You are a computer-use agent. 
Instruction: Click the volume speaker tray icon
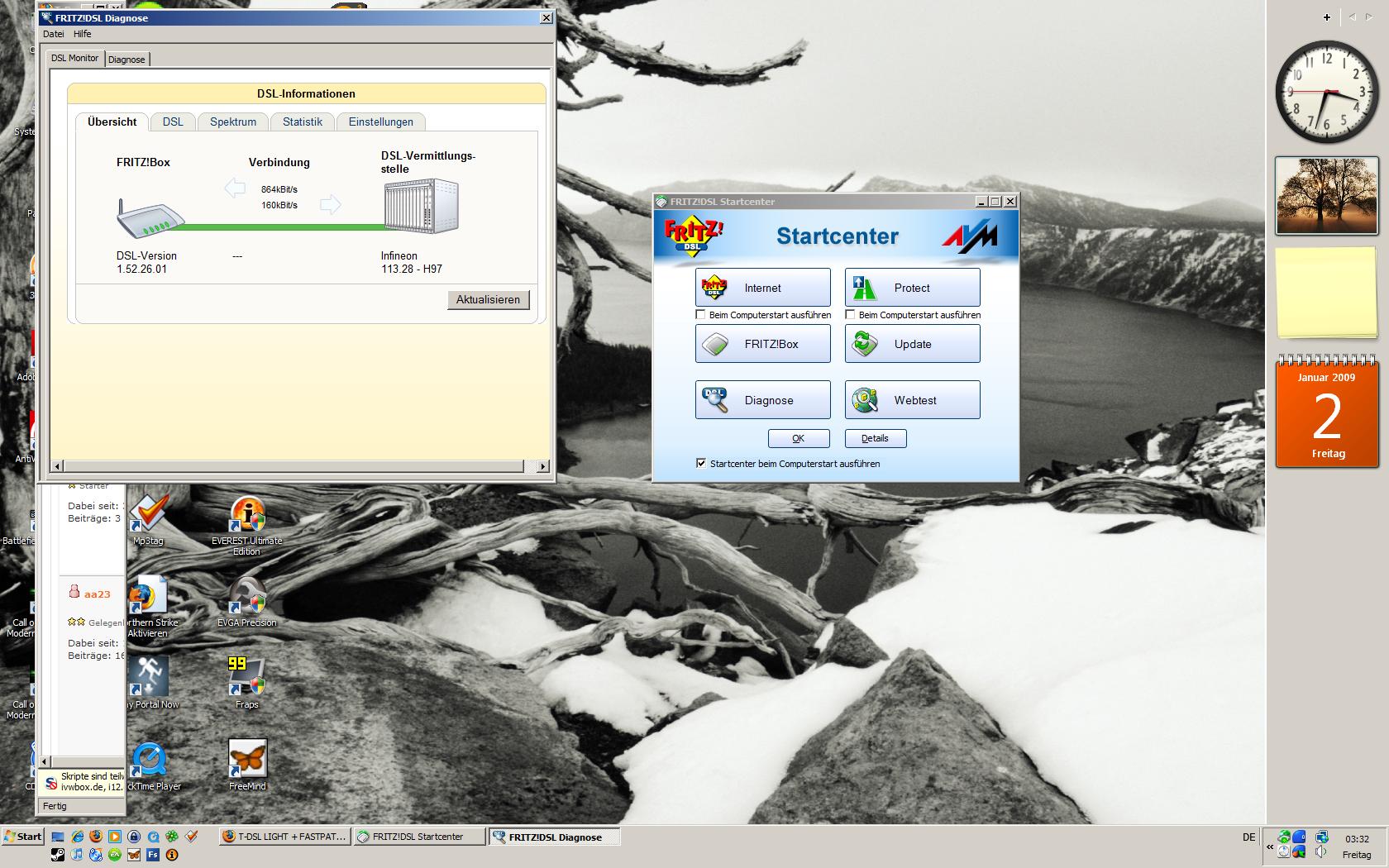pyautogui.click(x=1321, y=852)
